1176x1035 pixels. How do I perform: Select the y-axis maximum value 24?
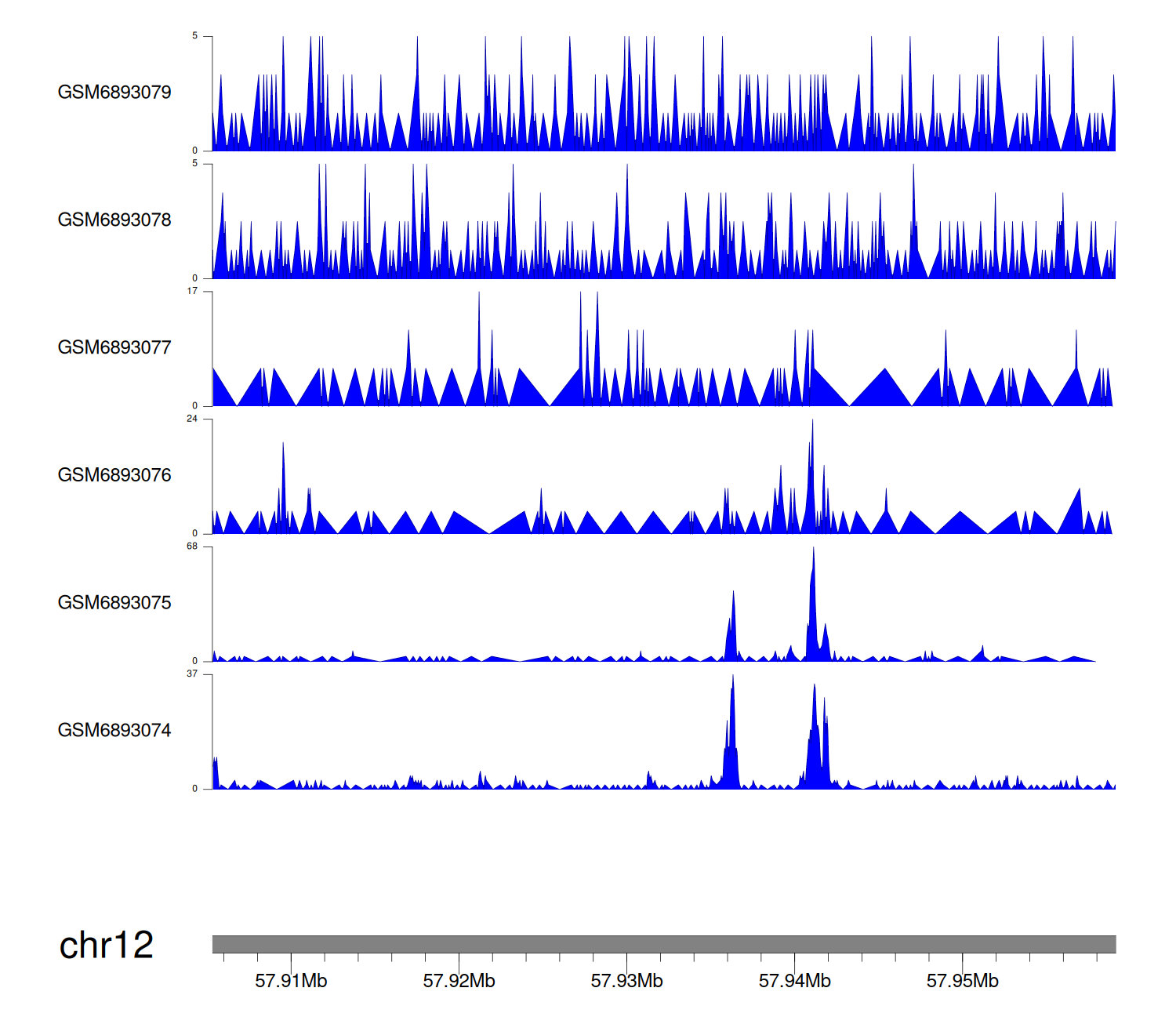[192, 419]
